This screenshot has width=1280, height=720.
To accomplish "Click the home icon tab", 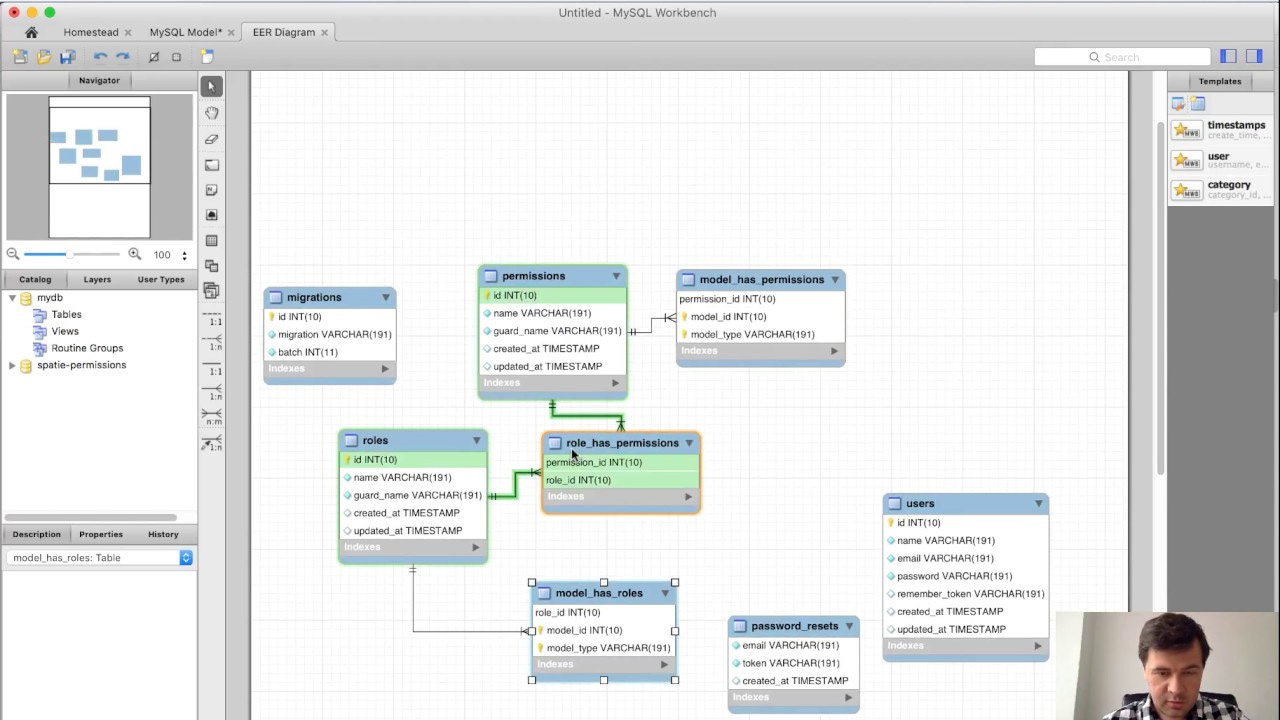I will pos(31,32).
